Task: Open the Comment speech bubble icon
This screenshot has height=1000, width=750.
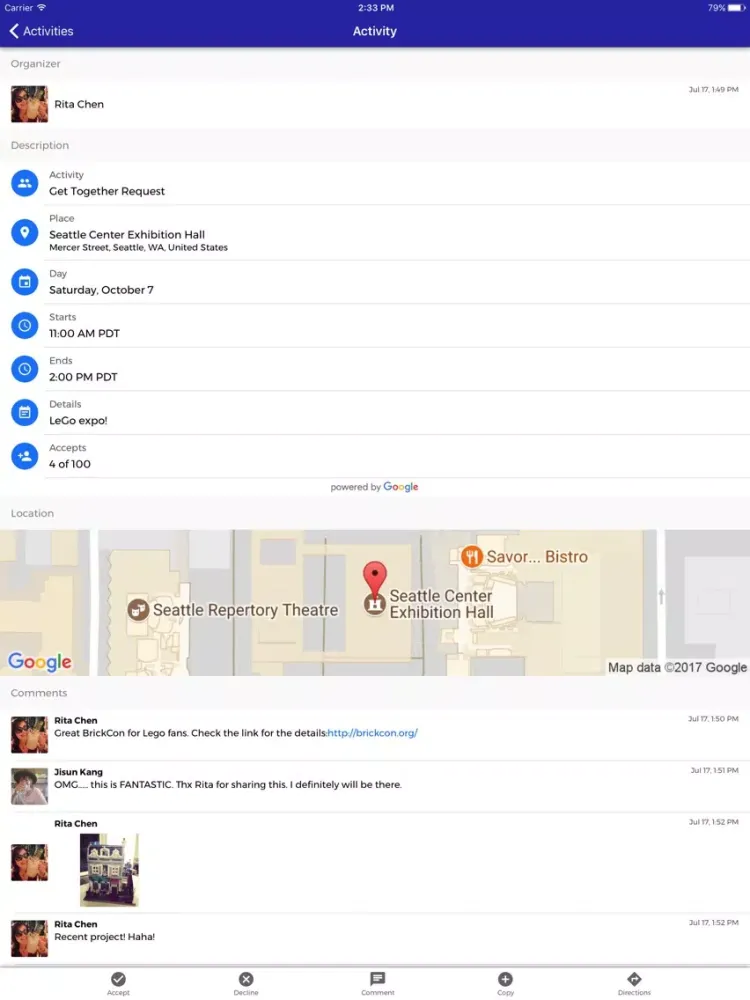Action: [378, 978]
